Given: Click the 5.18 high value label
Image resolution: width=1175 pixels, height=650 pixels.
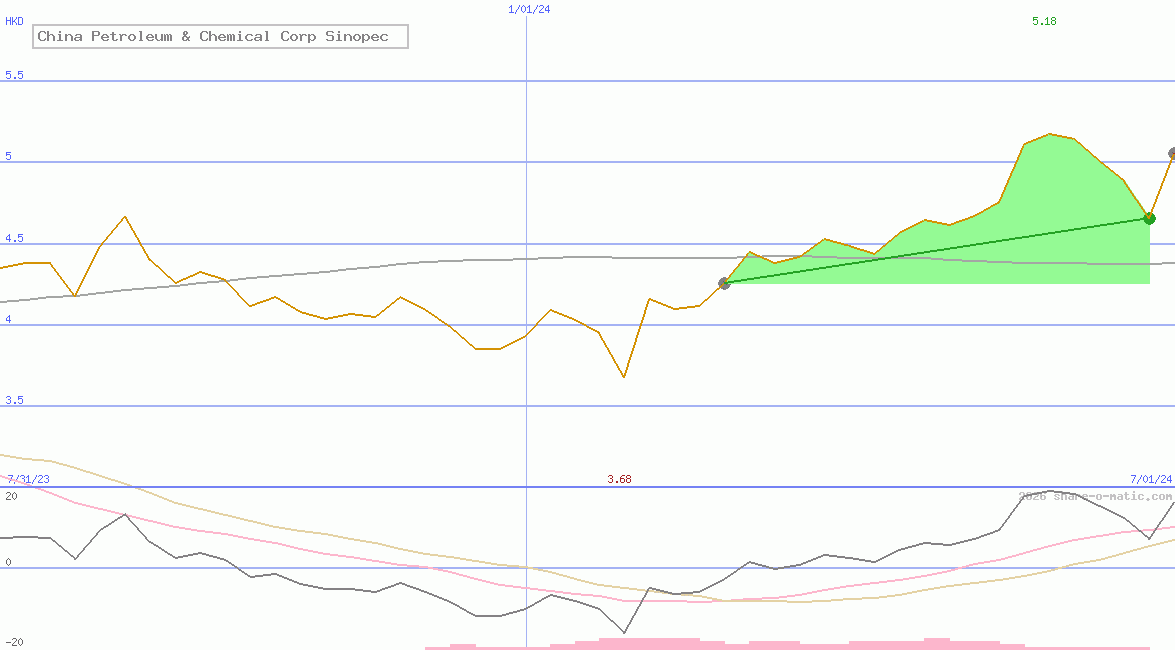Looking at the screenshot, I should 1044,21.
